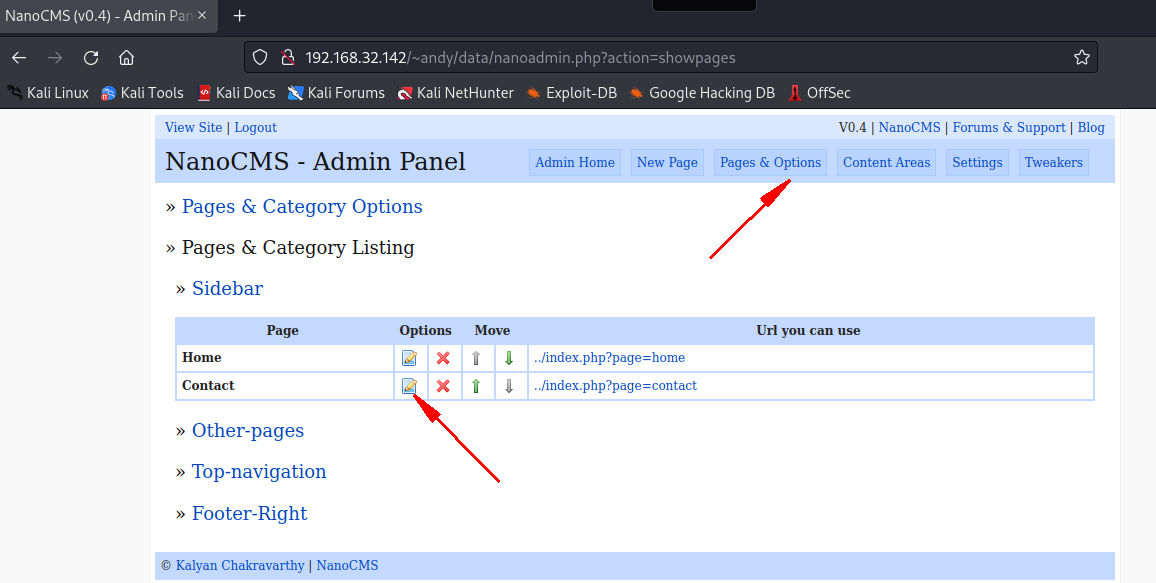The height and width of the screenshot is (583, 1156).
Task: Open browser home page icon
Action: pos(127,57)
